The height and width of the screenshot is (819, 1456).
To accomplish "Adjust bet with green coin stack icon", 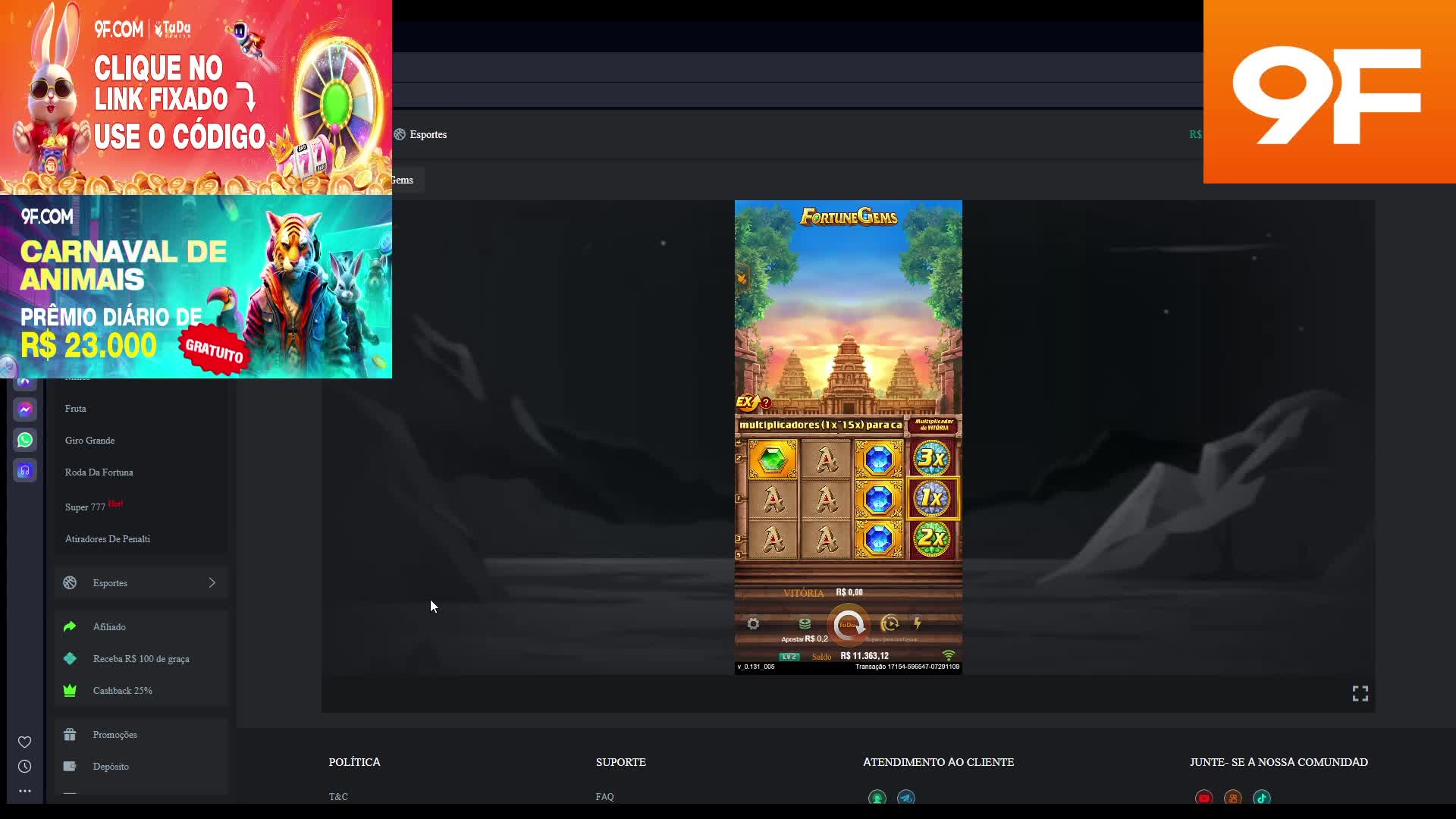I will point(805,623).
